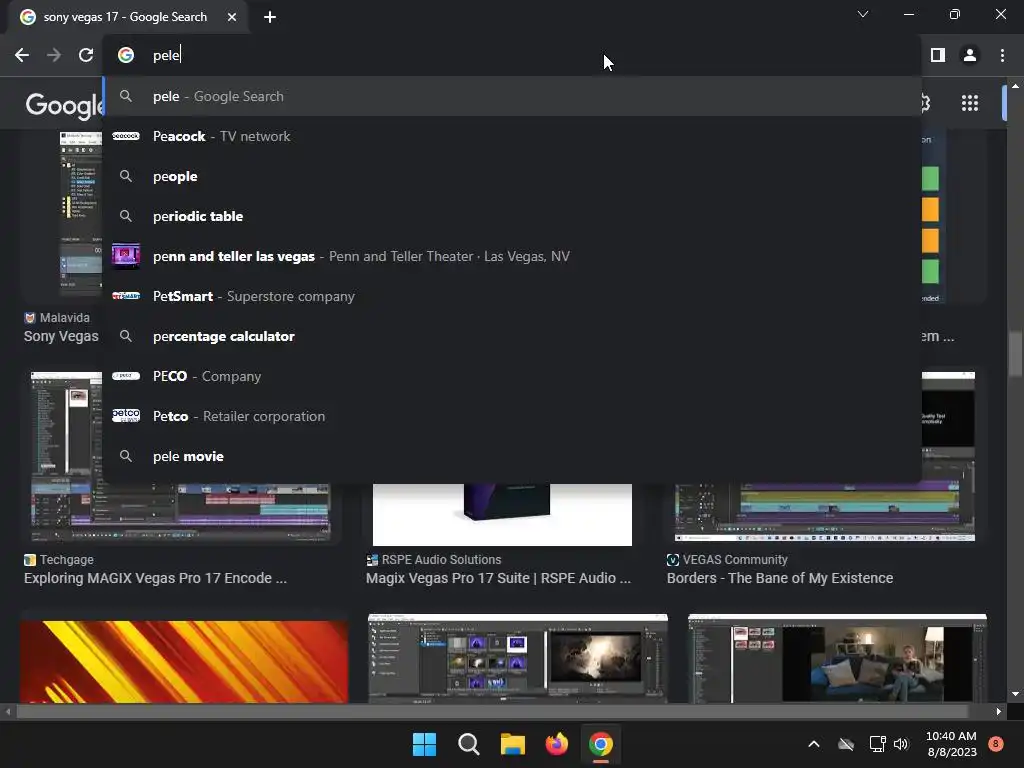1024x768 pixels.
Task: Open the Chrome profile avatar
Action: (x=970, y=56)
